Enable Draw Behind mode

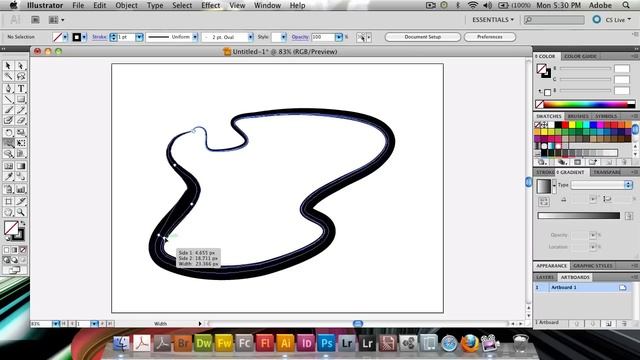(15, 260)
